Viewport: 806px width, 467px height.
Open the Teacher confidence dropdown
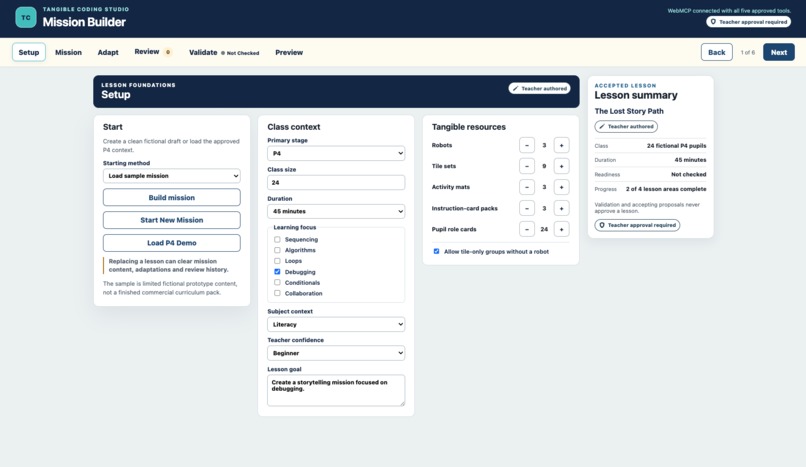[336, 353]
